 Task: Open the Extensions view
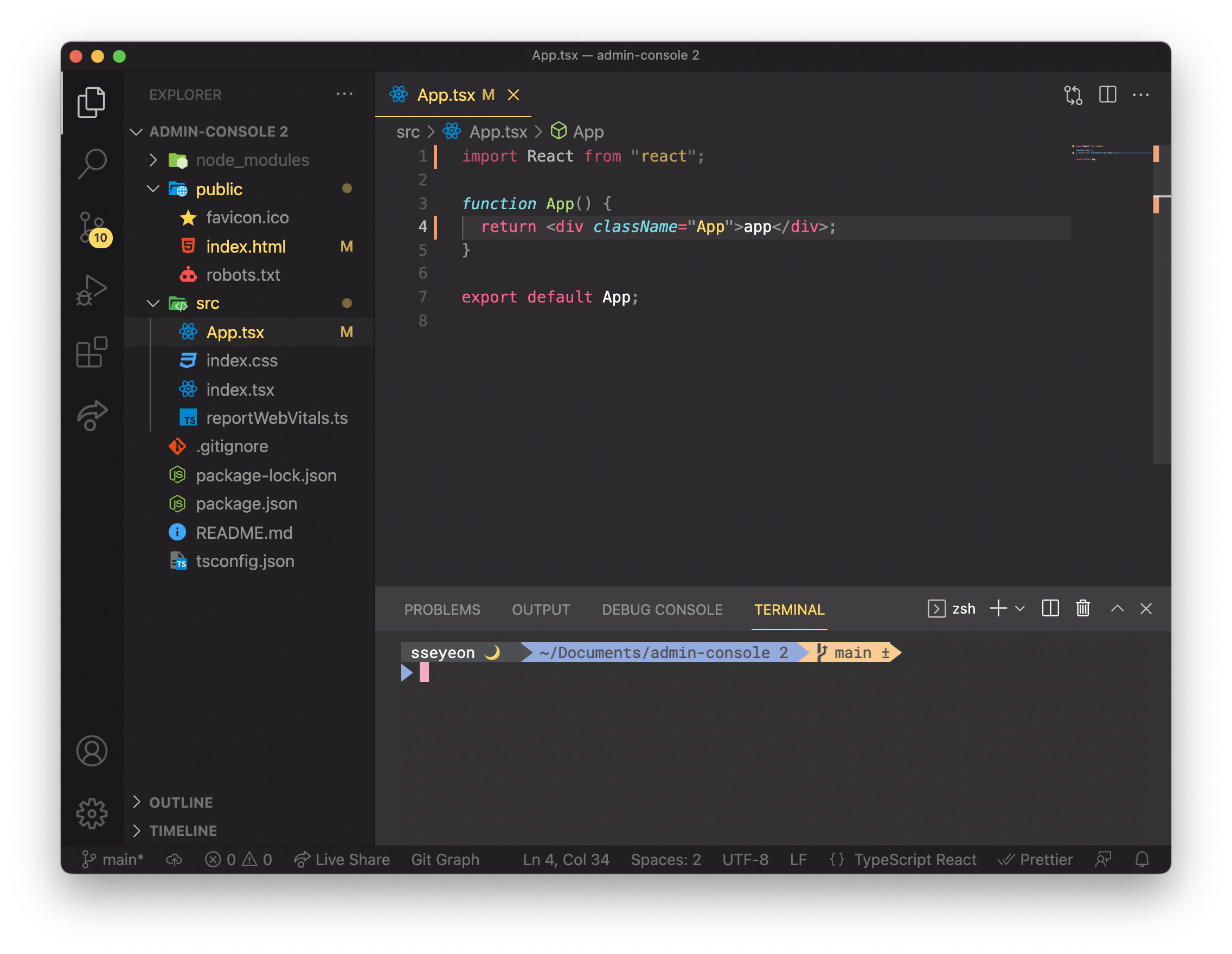point(92,352)
